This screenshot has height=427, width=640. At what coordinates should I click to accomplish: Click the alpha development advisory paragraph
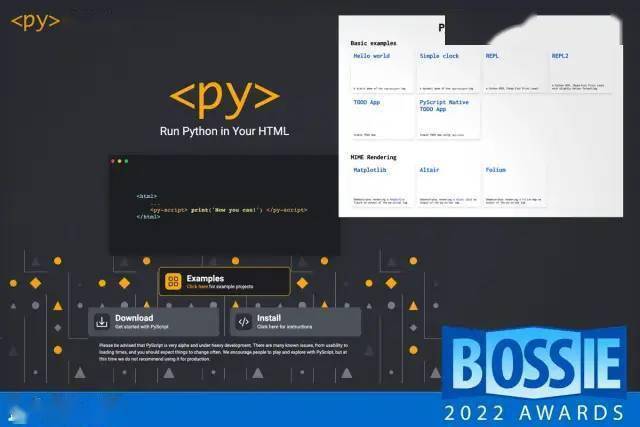(x=223, y=352)
